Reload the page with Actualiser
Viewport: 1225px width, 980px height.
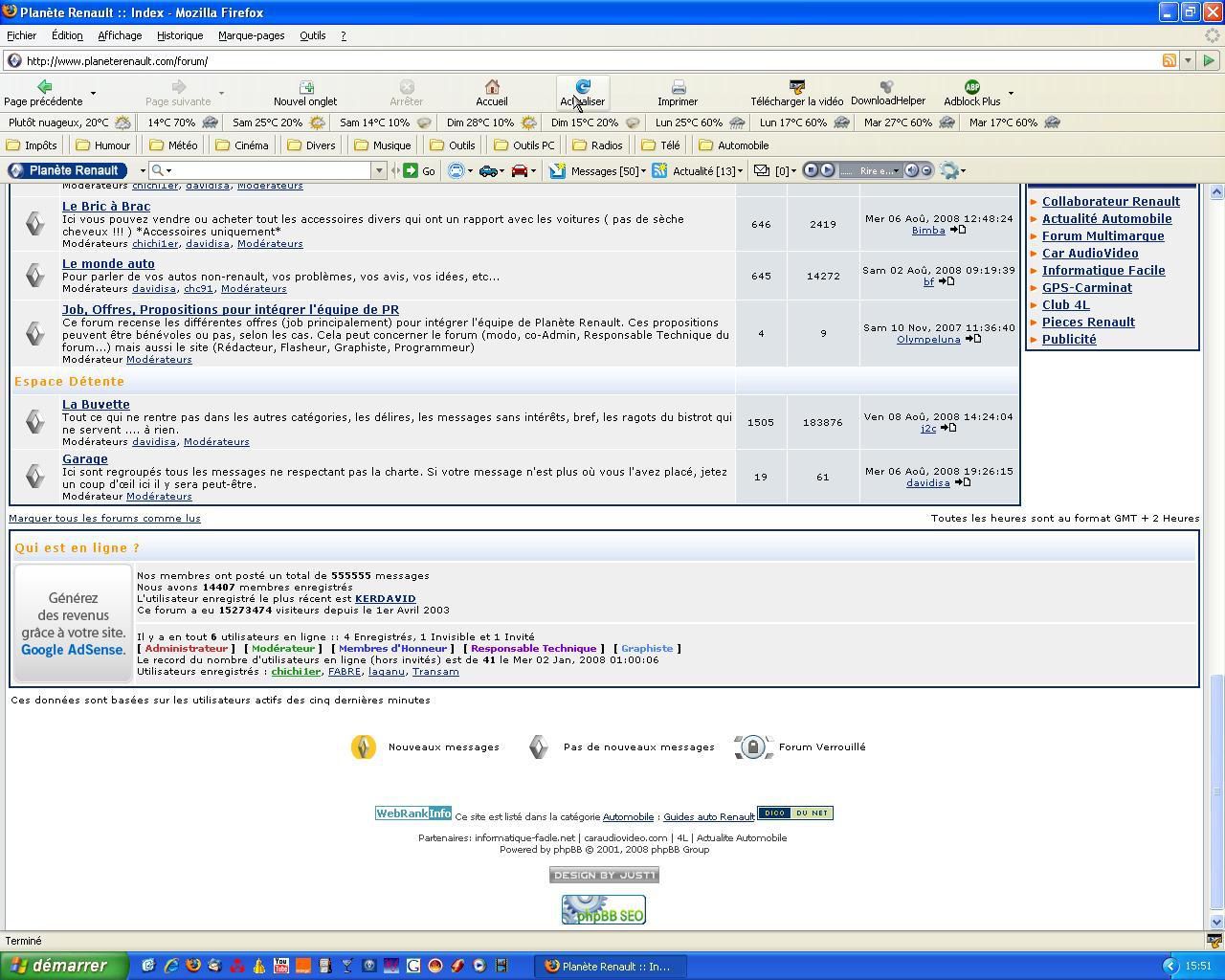tap(582, 93)
